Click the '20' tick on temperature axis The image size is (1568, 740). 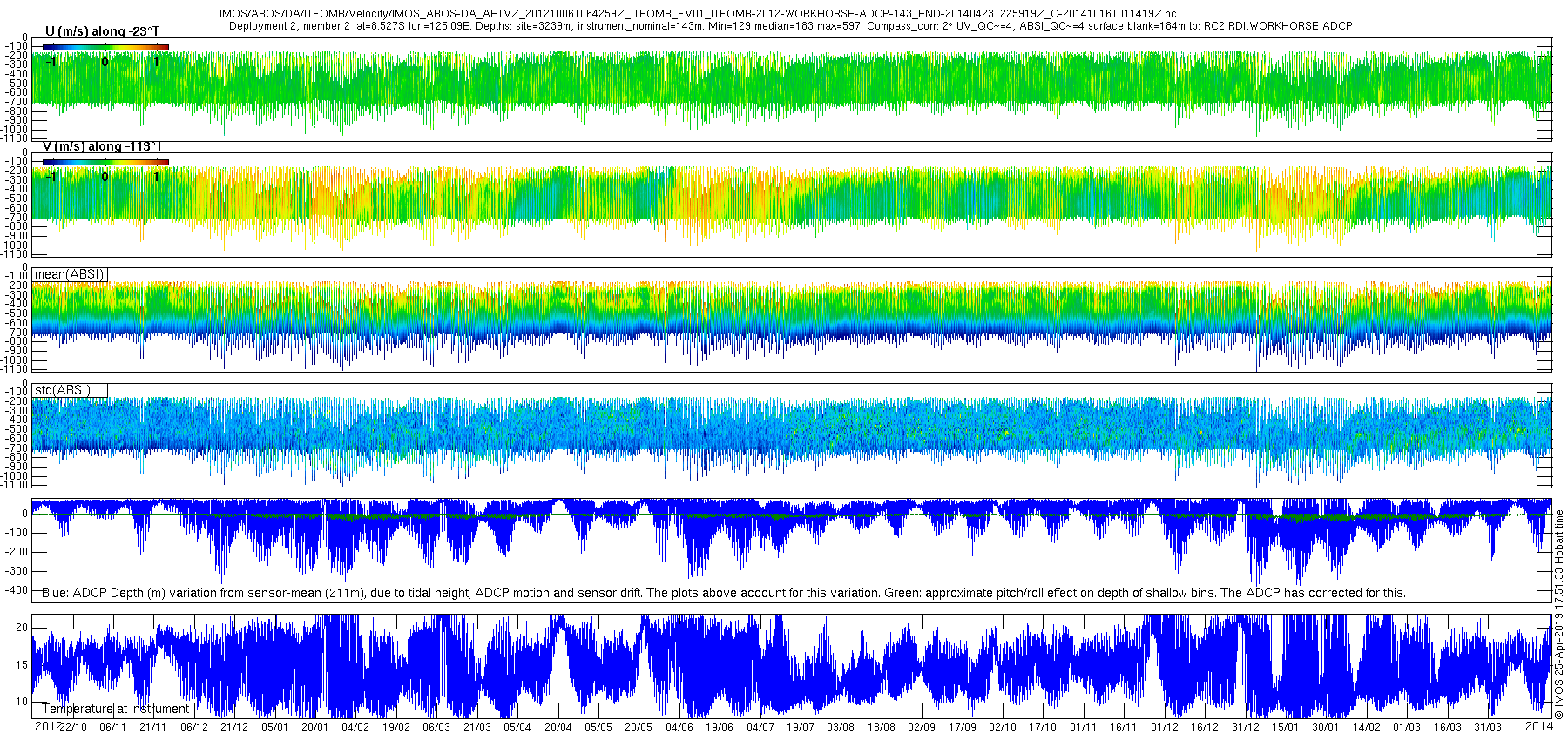pos(22,628)
